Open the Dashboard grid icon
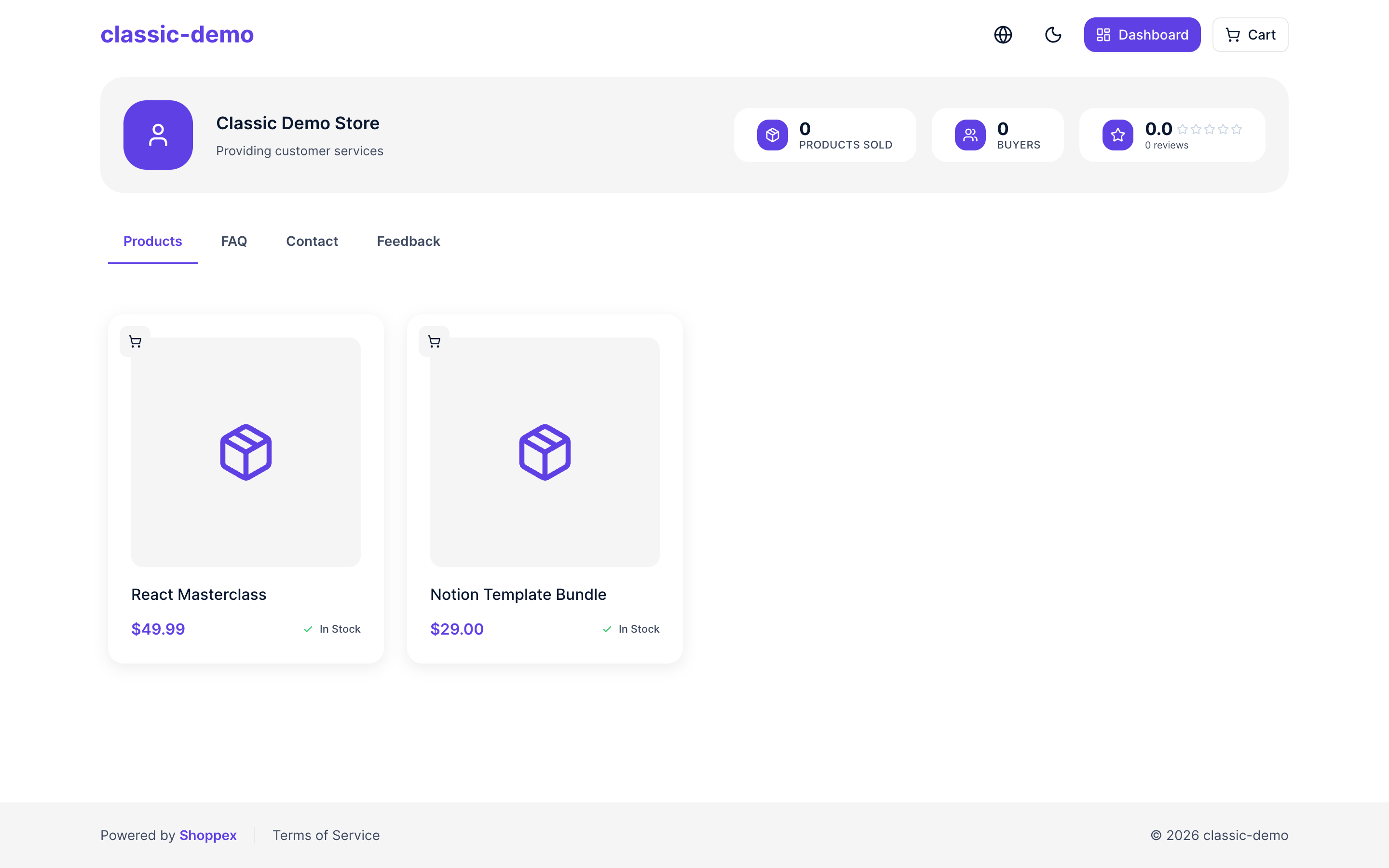The image size is (1389, 868). (1103, 34)
